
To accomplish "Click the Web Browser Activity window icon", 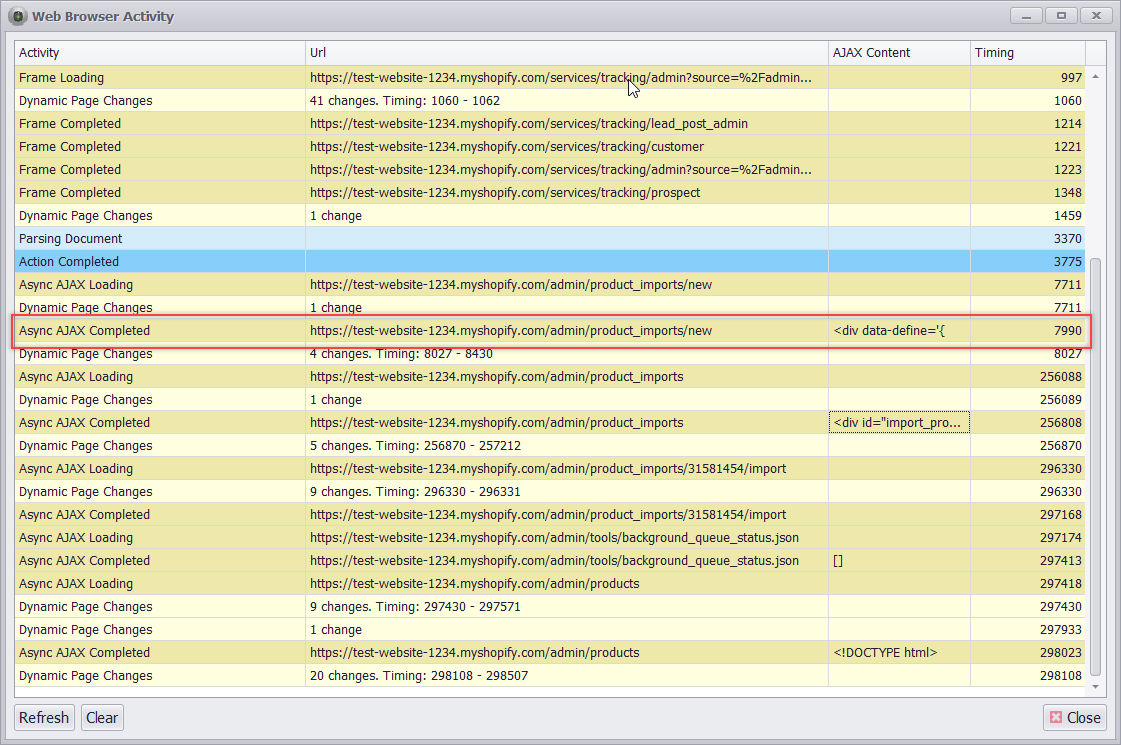I will coord(17,16).
